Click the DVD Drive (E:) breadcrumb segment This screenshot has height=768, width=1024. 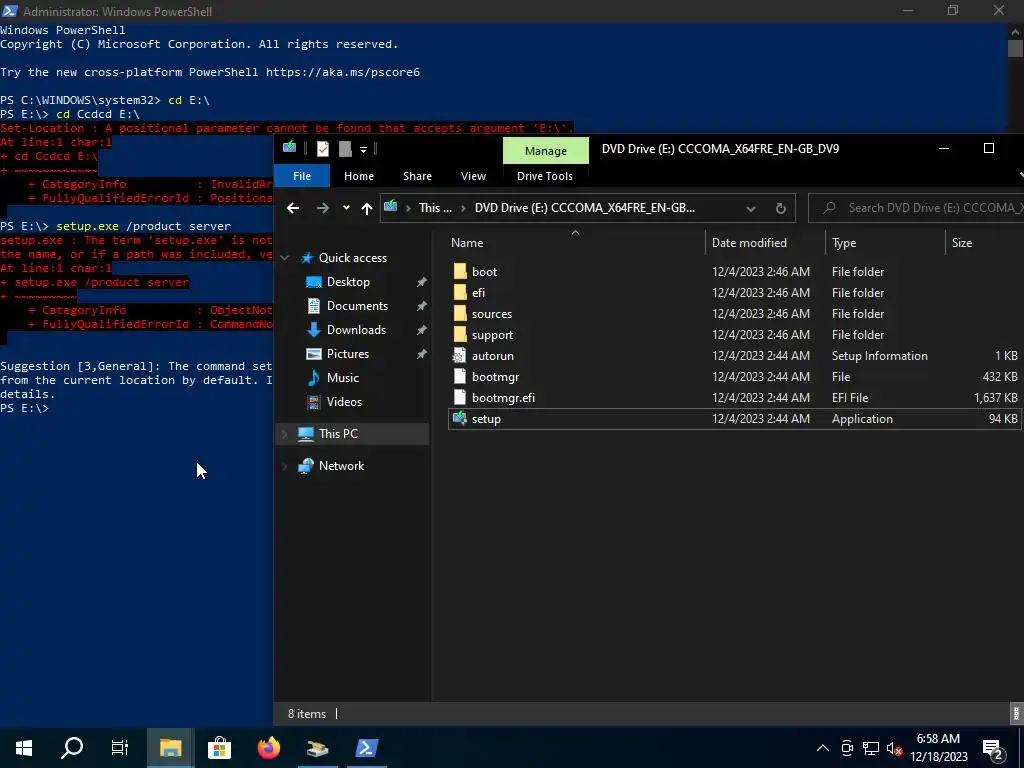coord(584,208)
